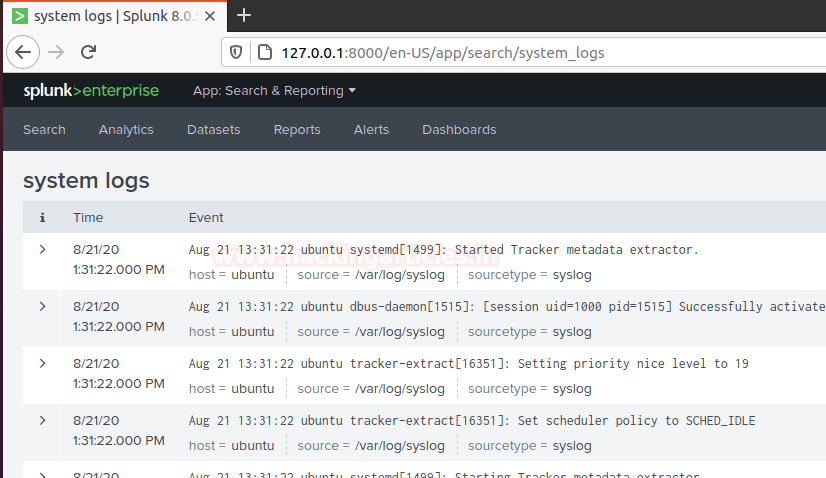The width and height of the screenshot is (826, 478).
Task: Click the info column header icon
Action: [42, 217]
